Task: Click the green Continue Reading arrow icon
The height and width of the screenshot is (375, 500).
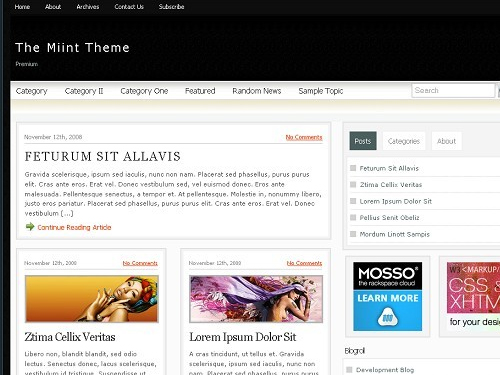Action: 30,227
